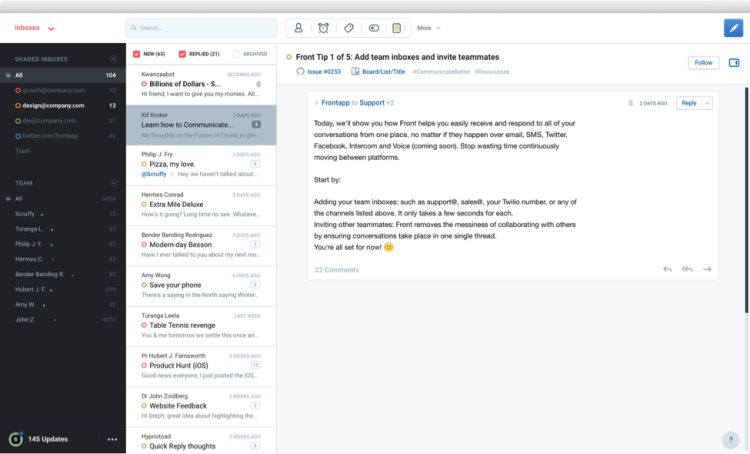Screen dimensions: 750x454
Task: Open the Extra Mile Deluxe conversation
Action: pyautogui.click(x=201, y=205)
